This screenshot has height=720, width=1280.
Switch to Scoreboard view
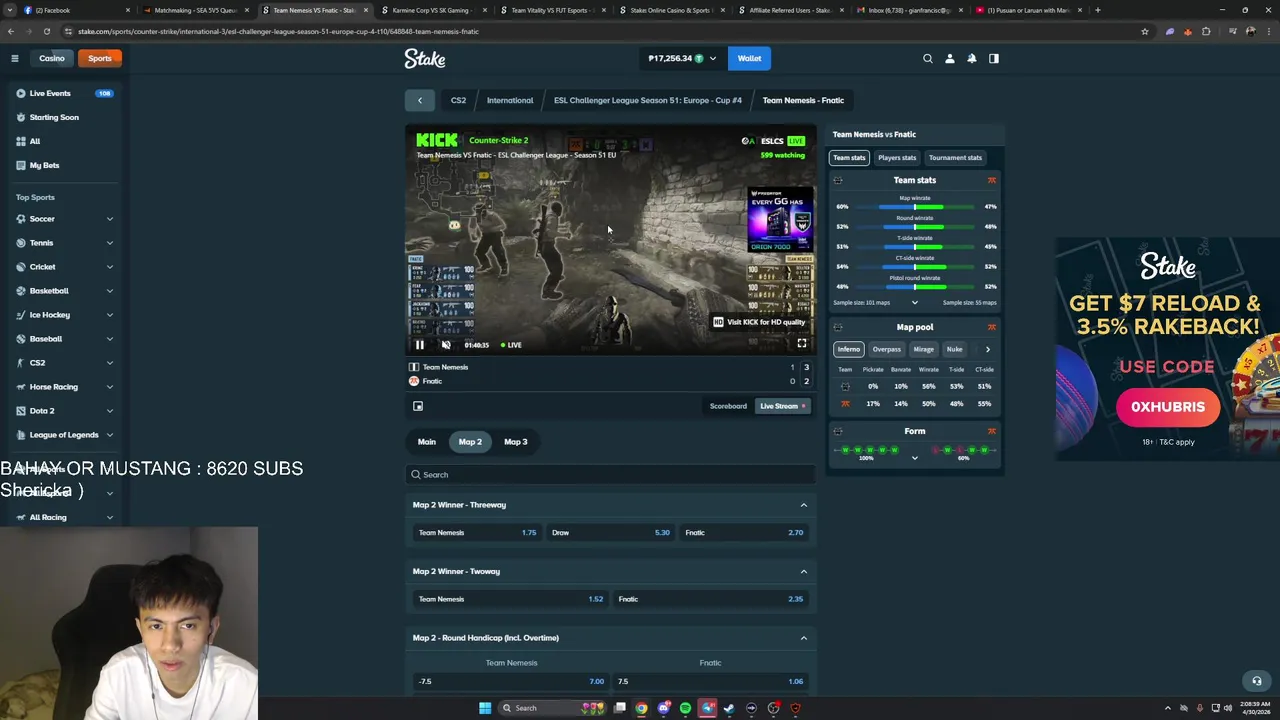pyautogui.click(x=728, y=406)
